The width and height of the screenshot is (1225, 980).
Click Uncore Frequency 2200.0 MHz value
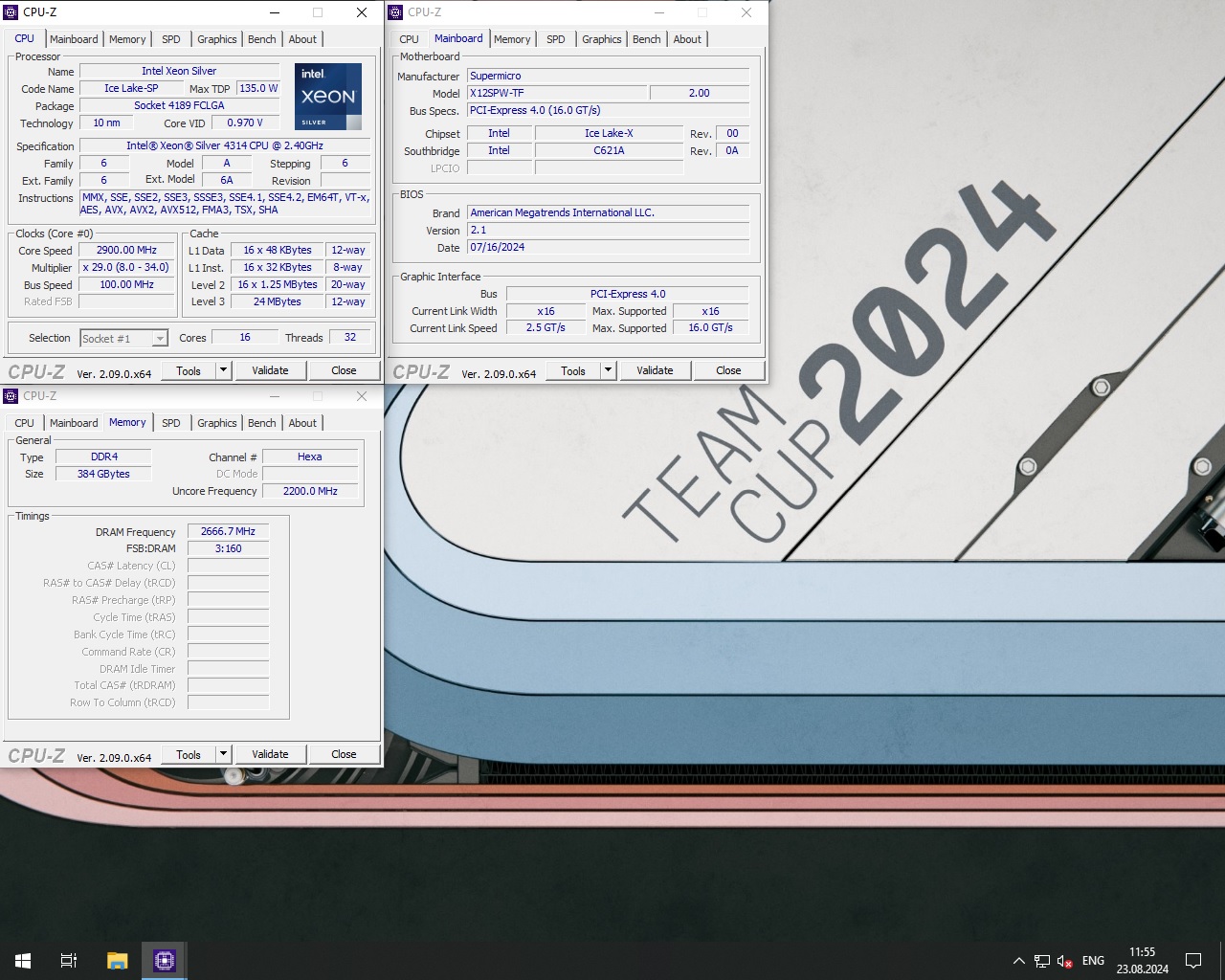pyautogui.click(x=310, y=491)
